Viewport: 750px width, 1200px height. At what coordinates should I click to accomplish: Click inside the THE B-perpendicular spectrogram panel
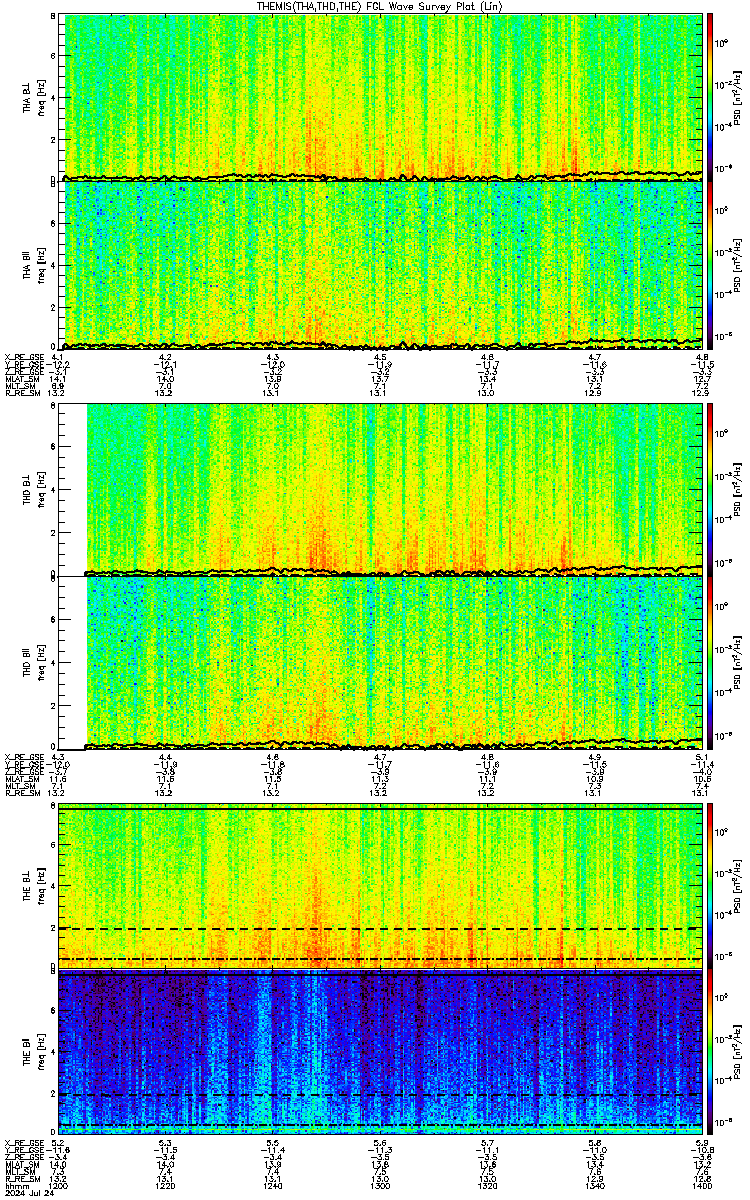coord(382,885)
